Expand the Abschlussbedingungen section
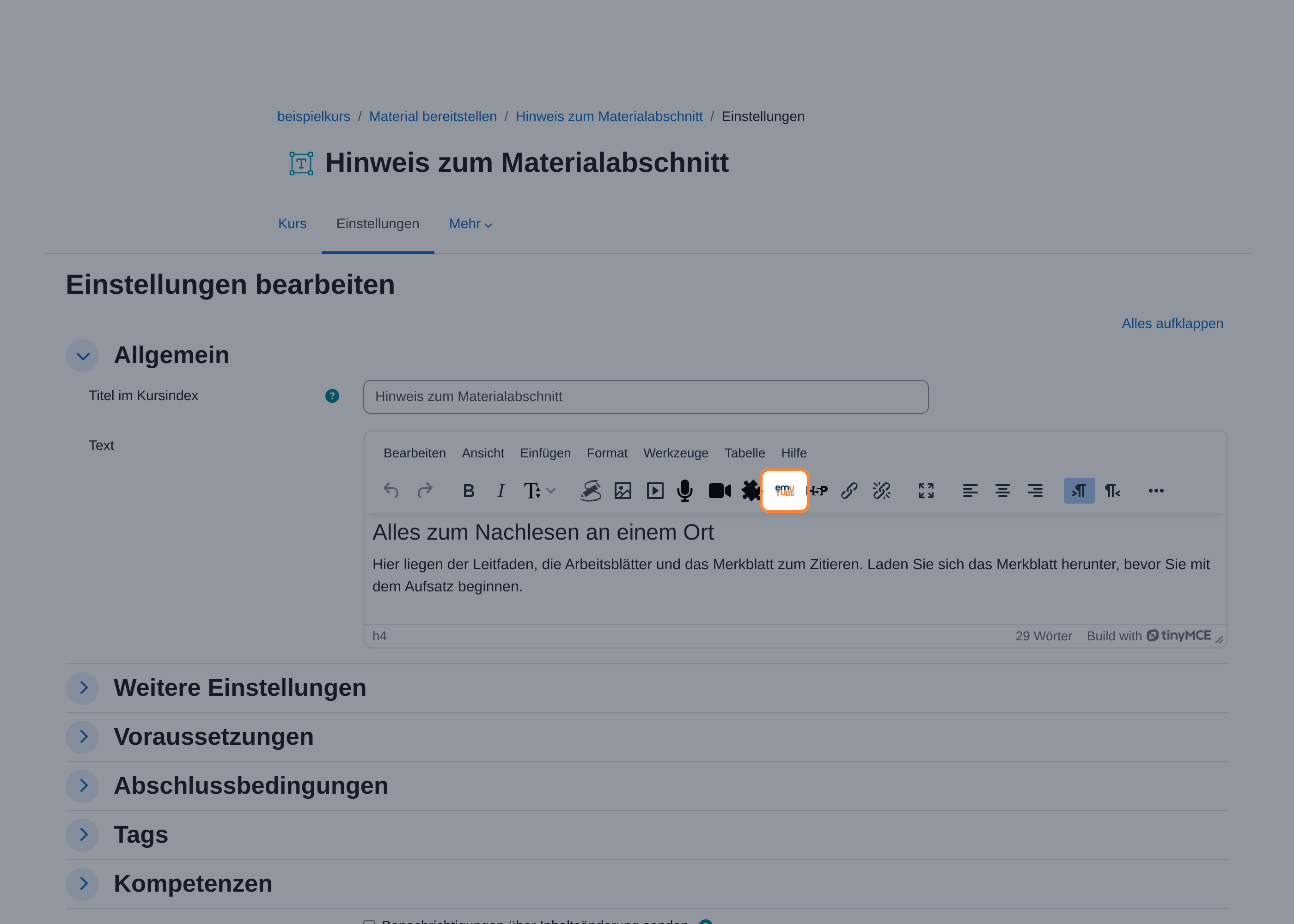This screenshot has width=1294, height=924. click(x=83, y=786)
